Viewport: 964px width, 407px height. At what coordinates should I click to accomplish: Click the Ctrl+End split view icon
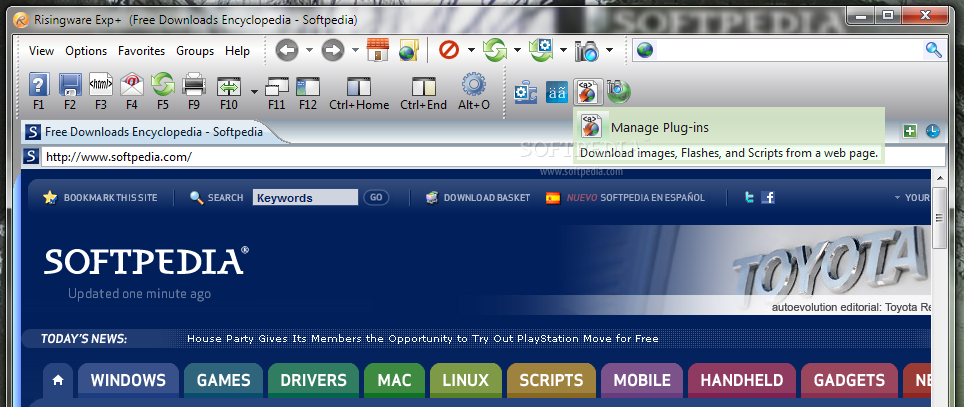click(x=424, y=86)
